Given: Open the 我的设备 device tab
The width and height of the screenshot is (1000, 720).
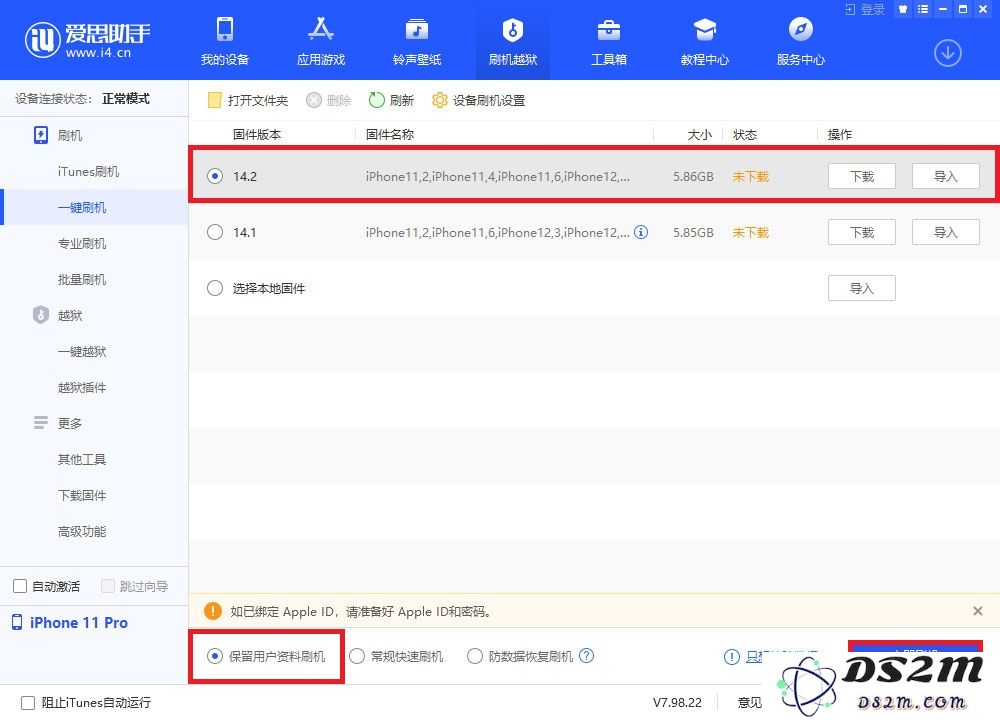Looking at the screenshot, I should tap(224, 42).
